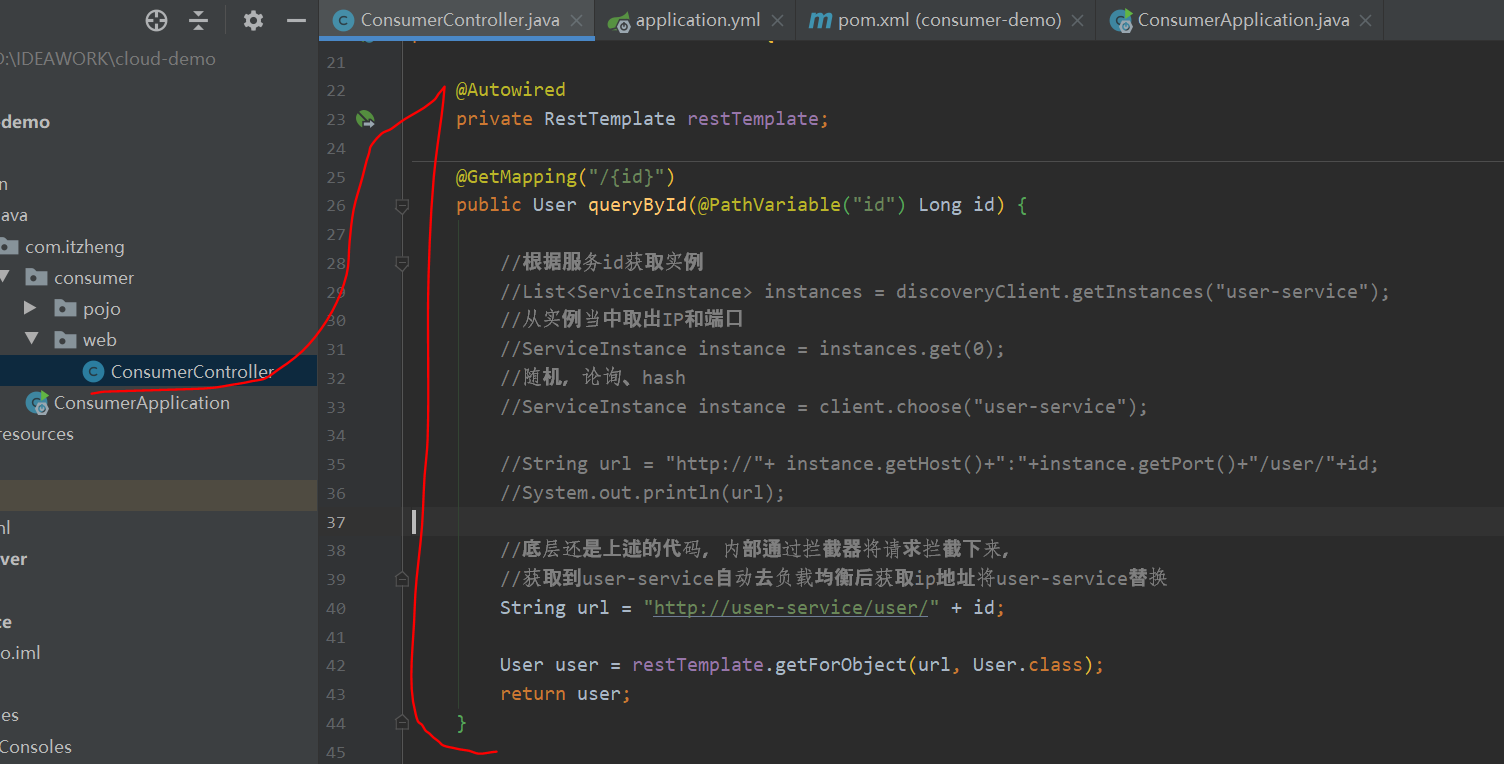Close the ConsumerApplication.java tab
This screenshot has height=764, width=1504.
[1365, 20]
